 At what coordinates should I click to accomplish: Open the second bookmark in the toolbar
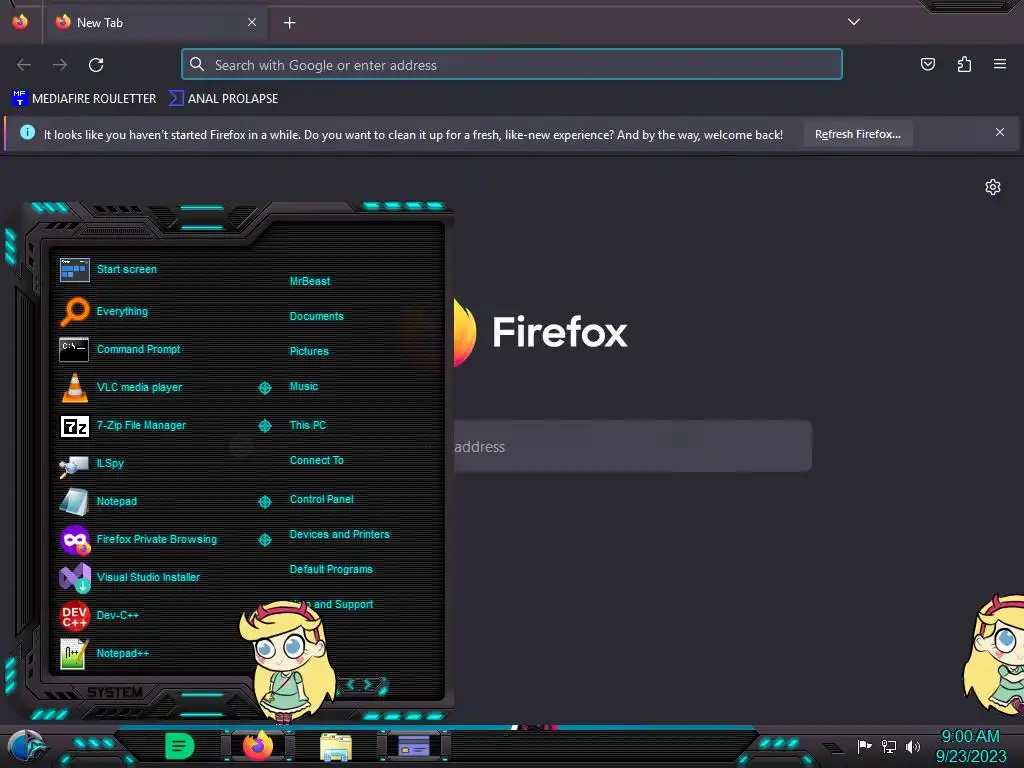tap(223, 99)
